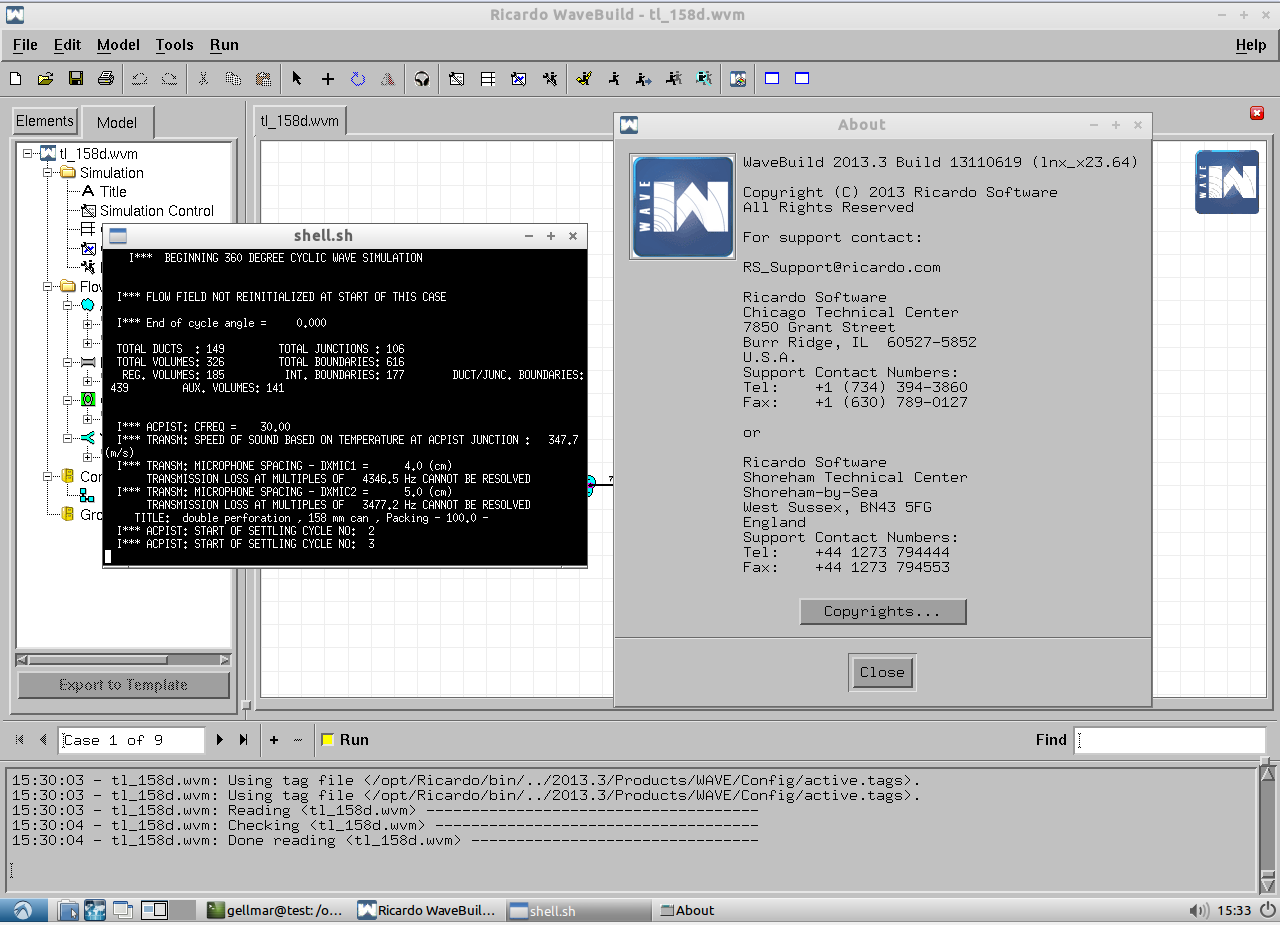1280x925 pixels.
Task: Click the Find input field
Action: pyautogui.click(x=1170, y=740)
